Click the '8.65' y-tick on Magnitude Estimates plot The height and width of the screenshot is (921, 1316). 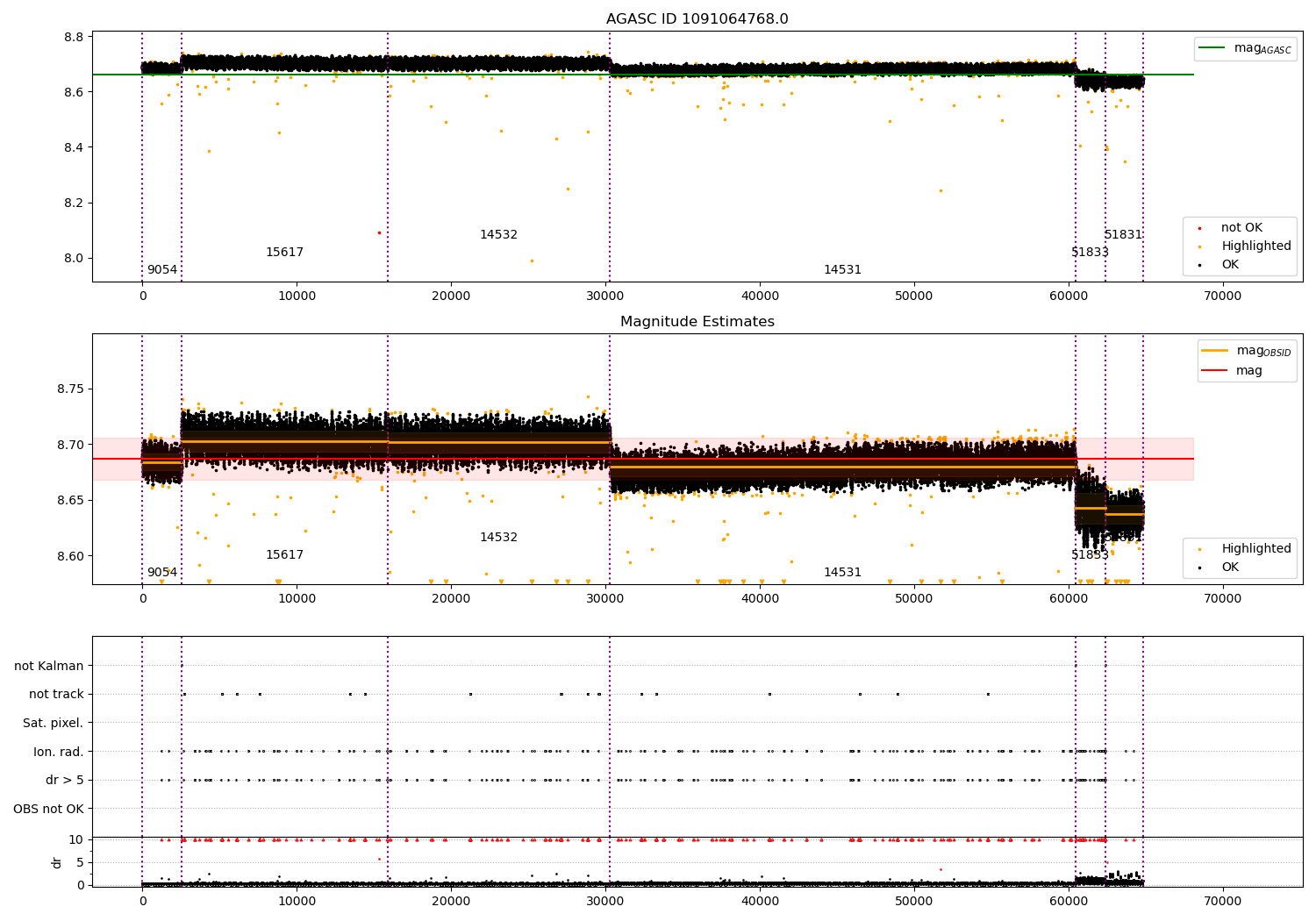click(x=70, y=500)
